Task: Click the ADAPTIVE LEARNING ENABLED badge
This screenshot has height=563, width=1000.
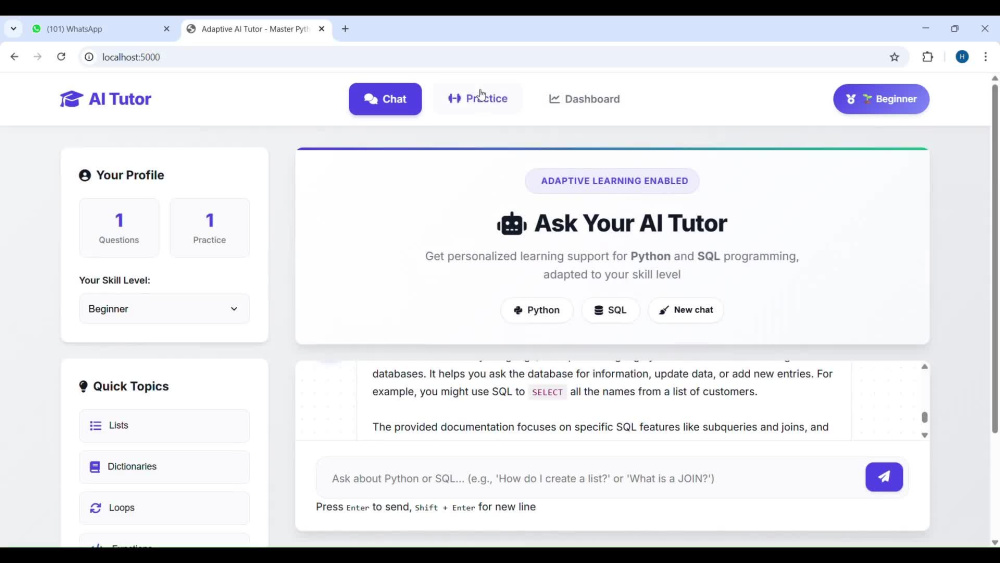Action: point(612,181)
